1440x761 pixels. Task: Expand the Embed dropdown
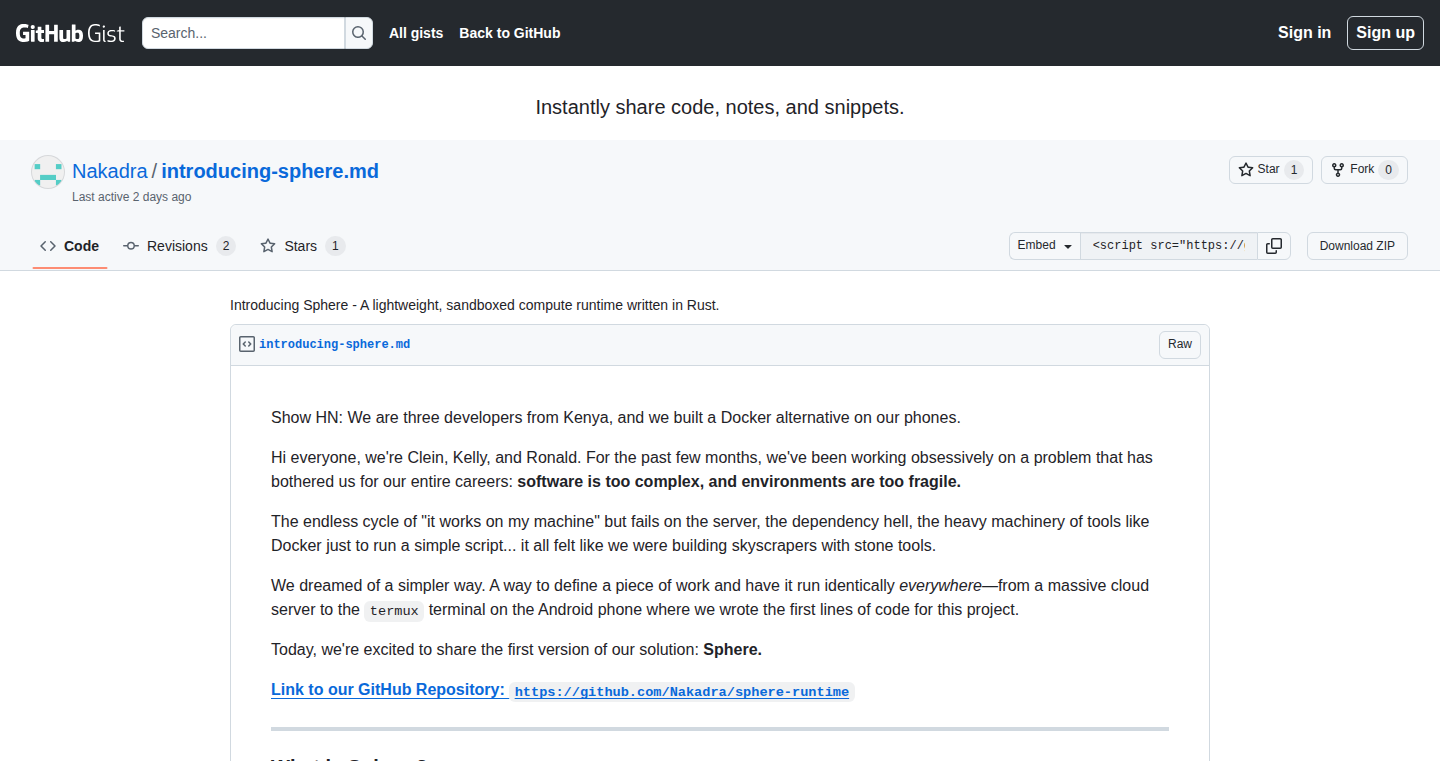1045,246
